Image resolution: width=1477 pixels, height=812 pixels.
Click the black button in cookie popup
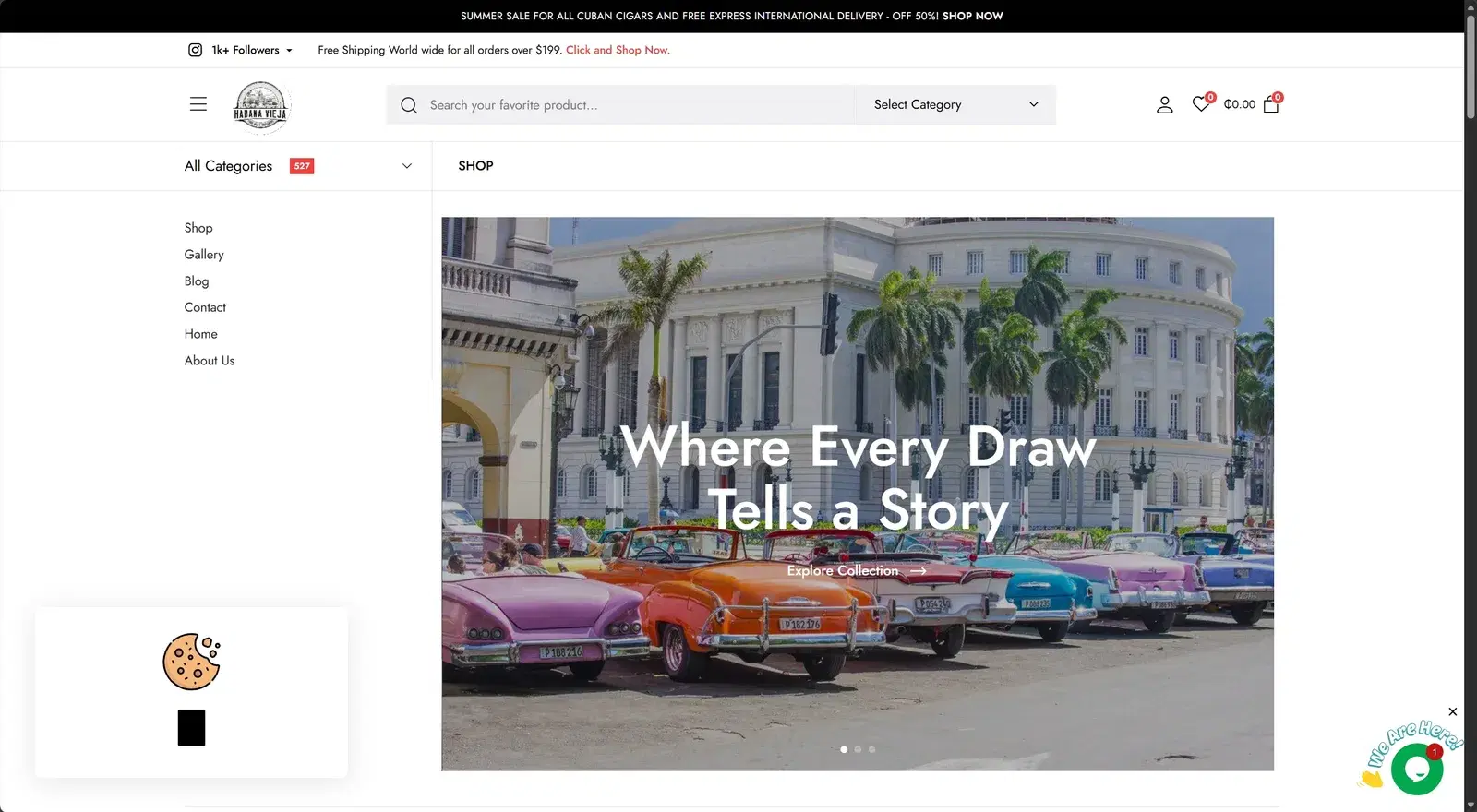coord(191,728)
